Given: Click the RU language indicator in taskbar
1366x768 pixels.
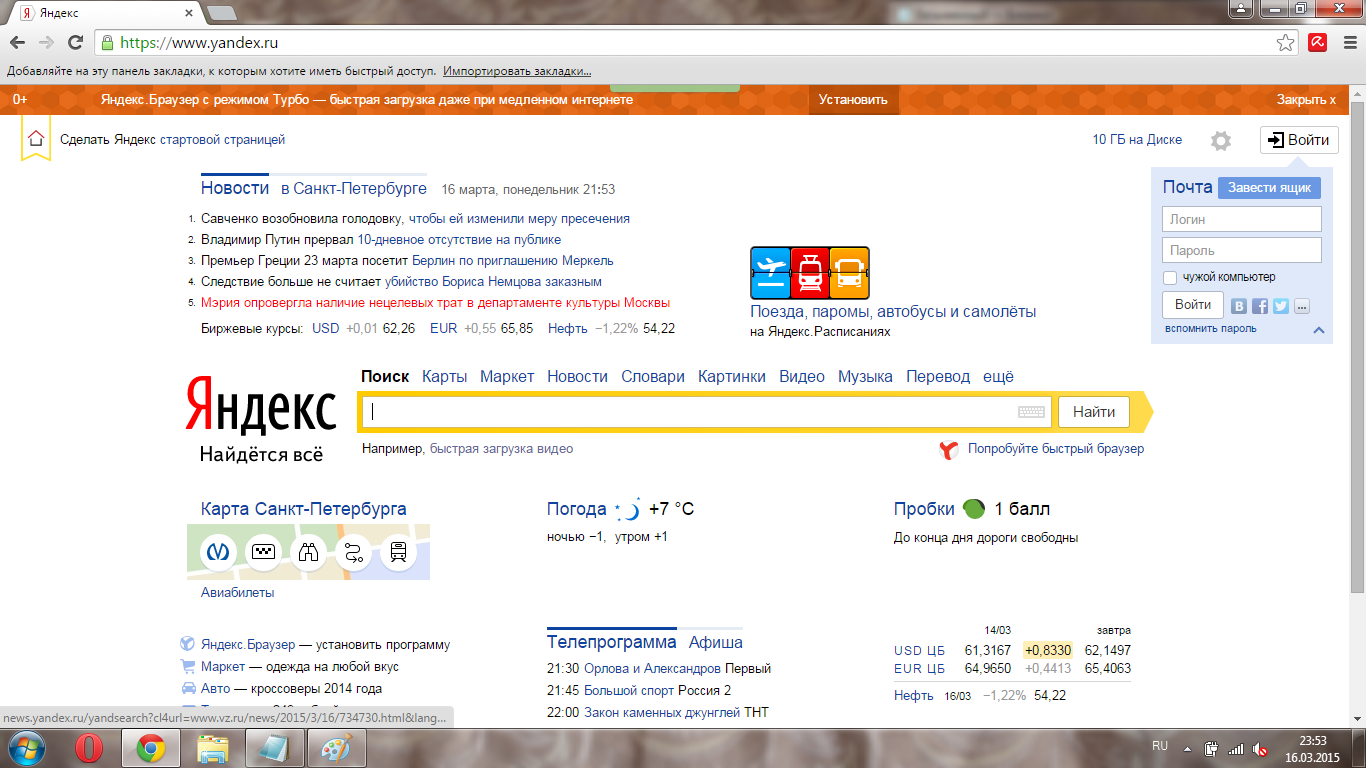Looking at the screenshot, I should click(x=1160, y=747).
